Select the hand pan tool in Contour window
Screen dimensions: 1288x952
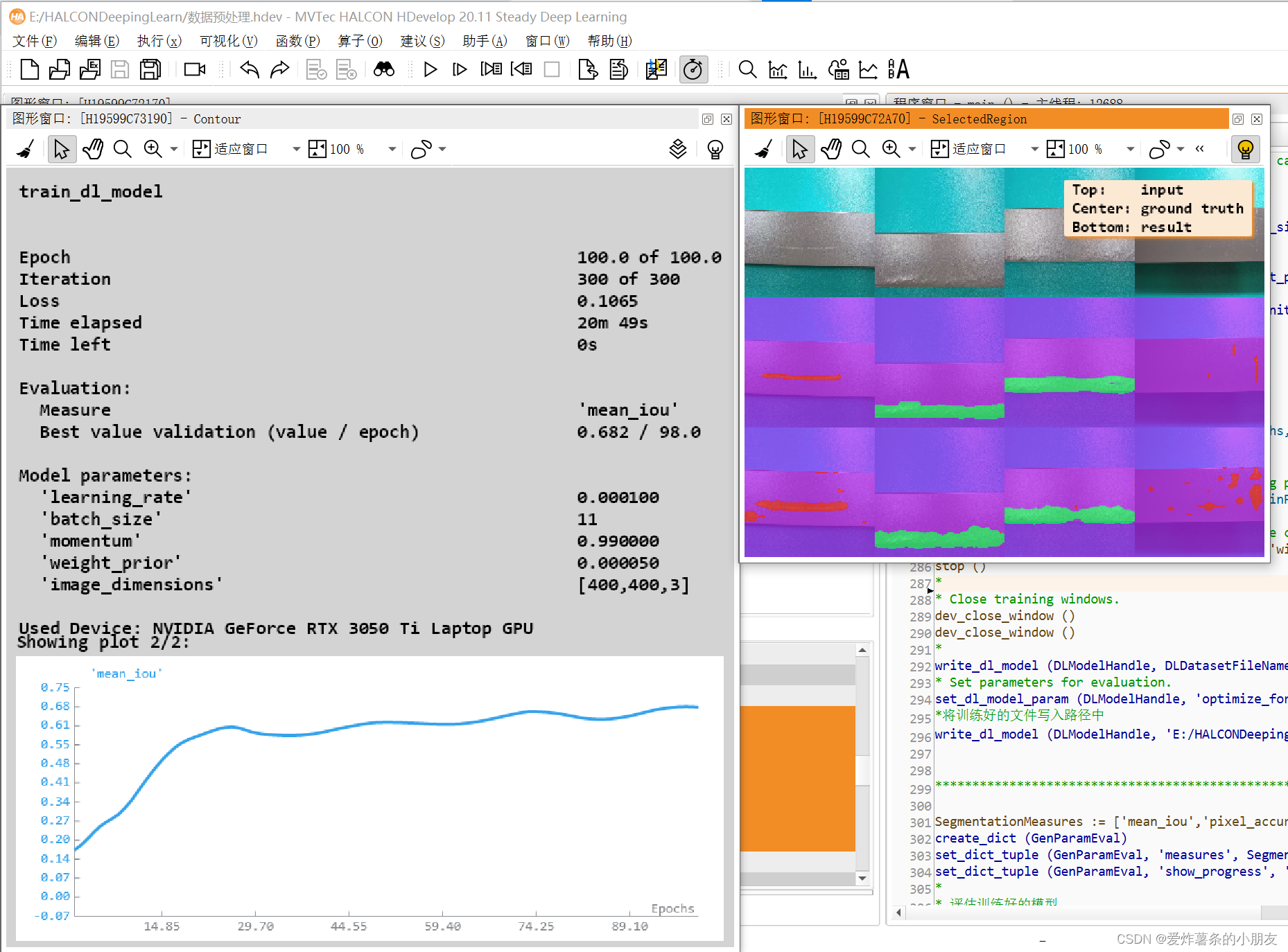tap(92, 149)
